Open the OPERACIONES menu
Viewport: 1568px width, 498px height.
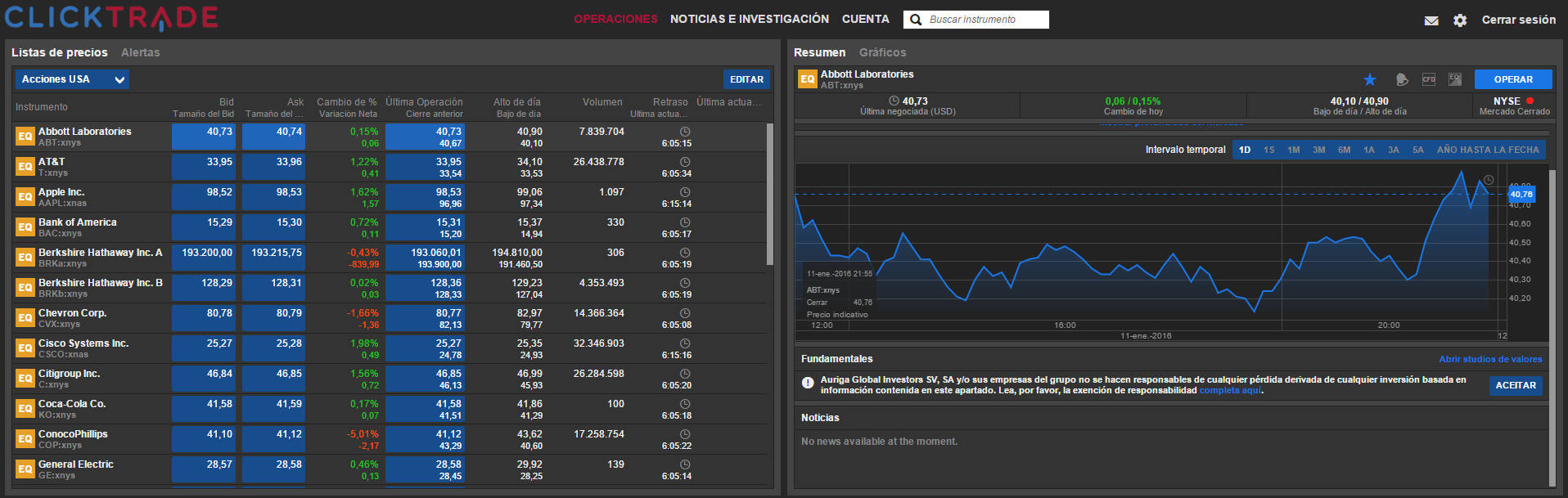pyautogui.click(x=615, y=19)
